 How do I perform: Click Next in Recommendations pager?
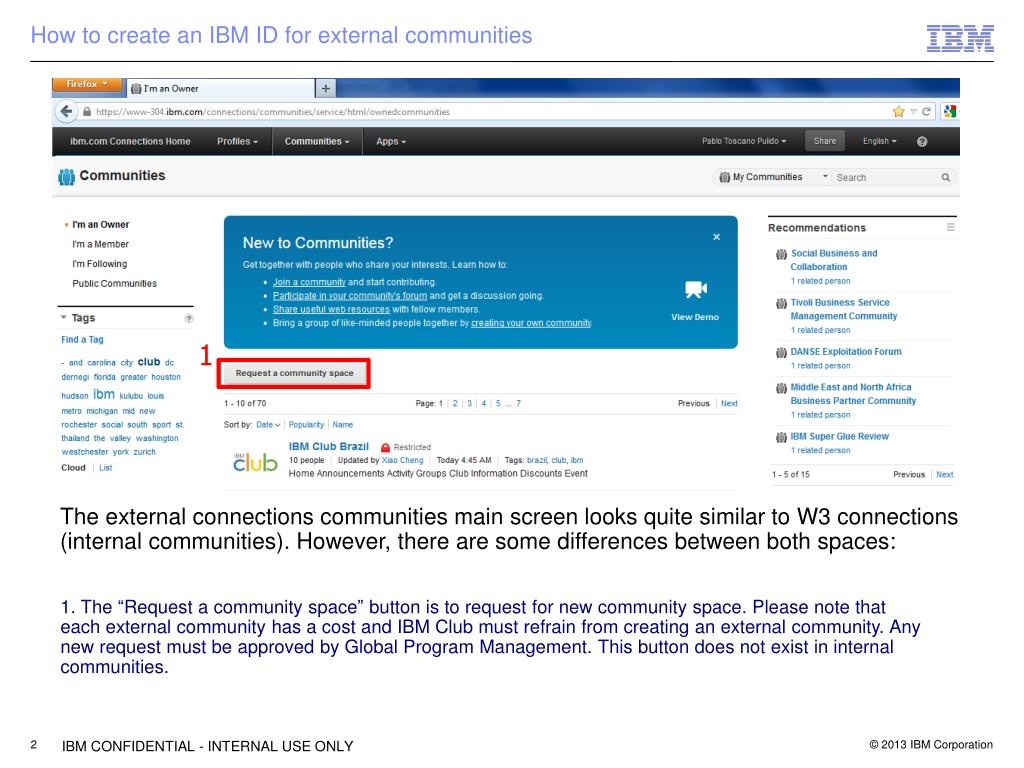coord(944,475)
